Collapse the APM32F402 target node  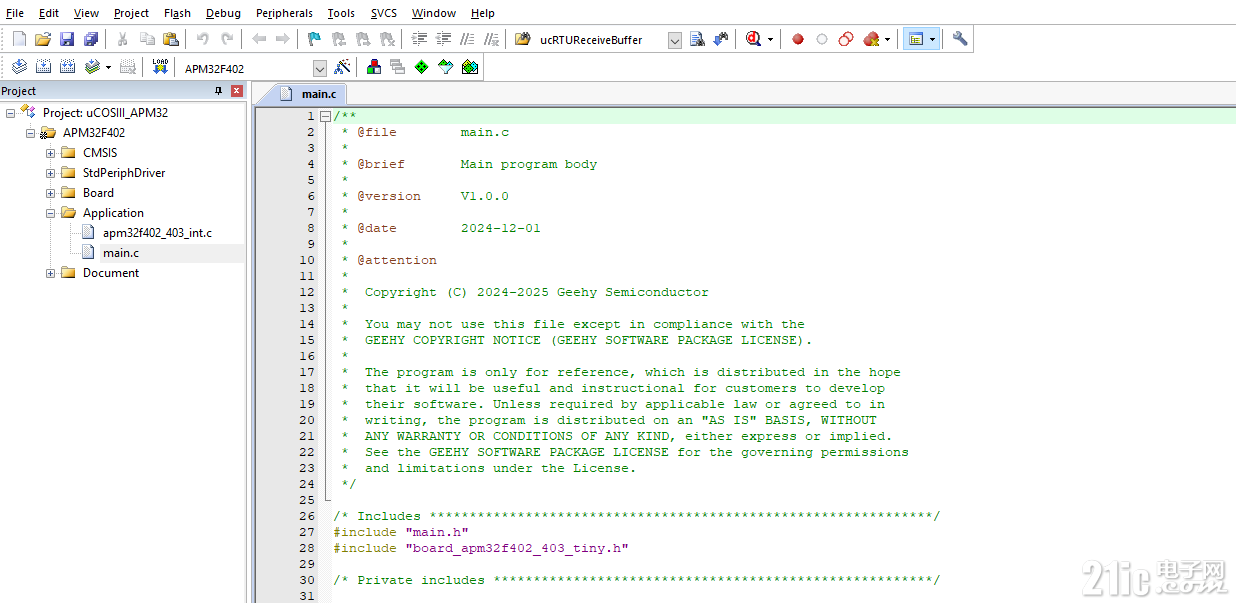pos(31,133)
